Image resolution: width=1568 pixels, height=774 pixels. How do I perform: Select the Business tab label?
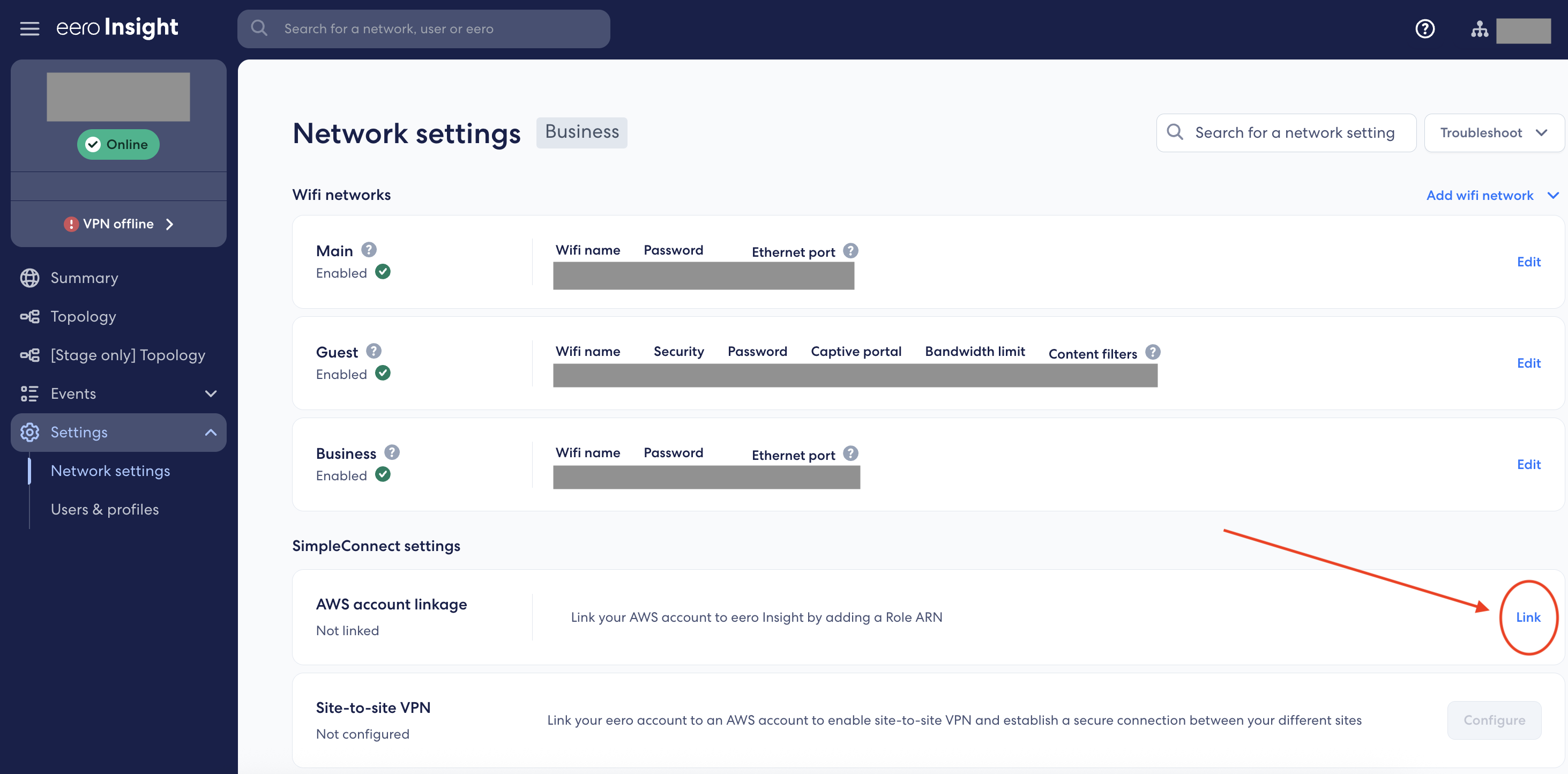[581, 131]
